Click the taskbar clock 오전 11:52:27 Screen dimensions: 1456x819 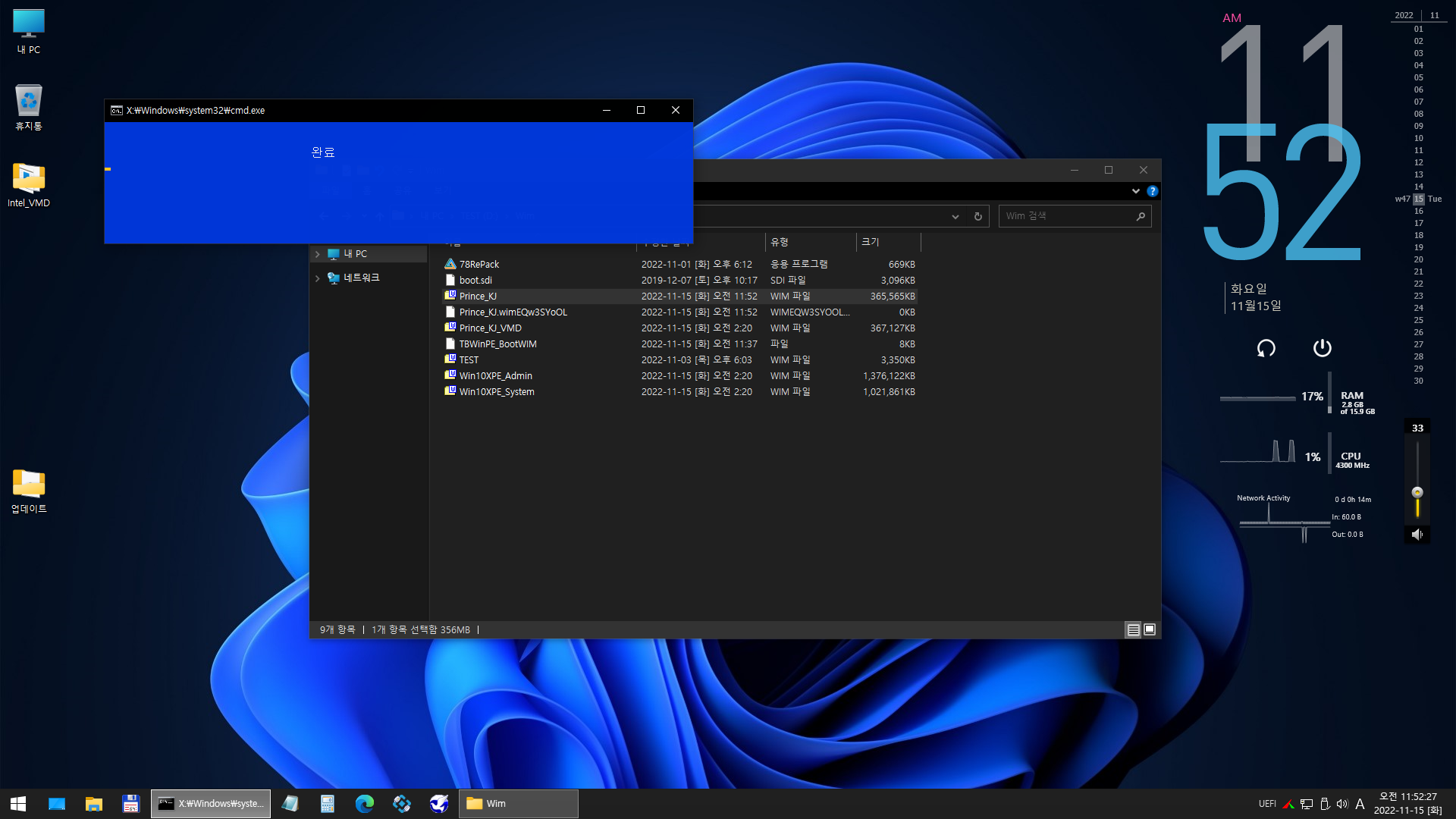1408,797
